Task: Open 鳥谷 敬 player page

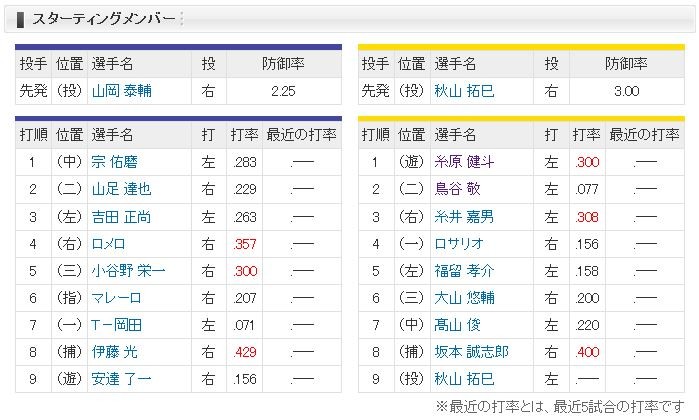Action: tap(460, 188)
